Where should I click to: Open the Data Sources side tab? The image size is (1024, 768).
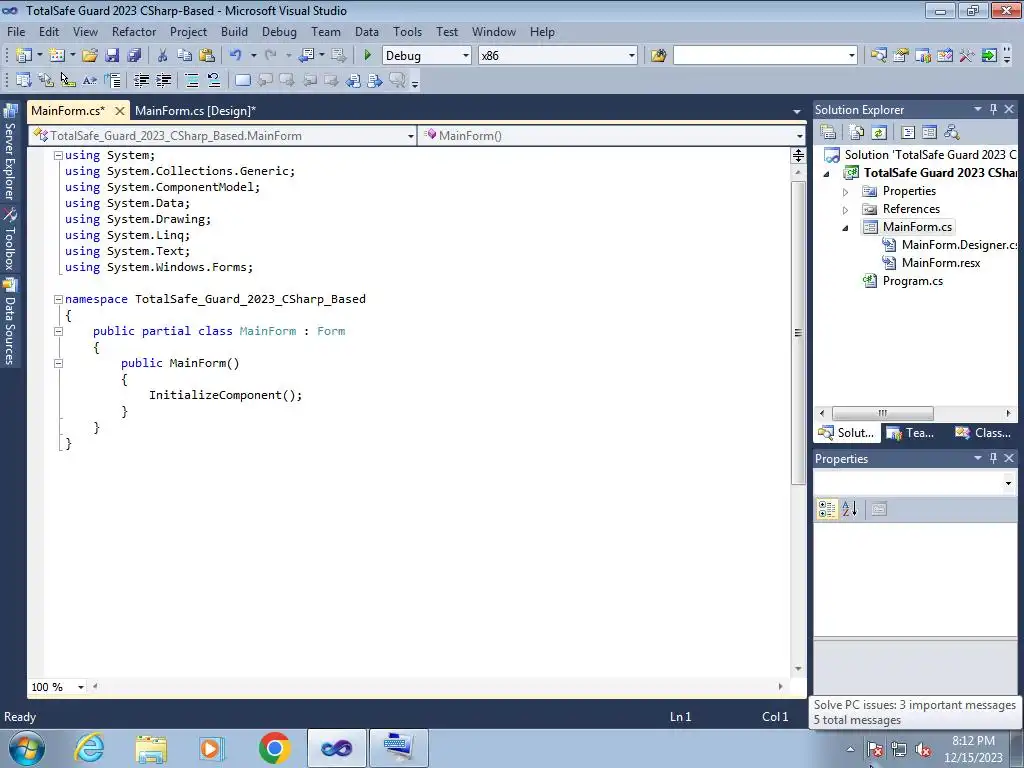click(10, 321)
